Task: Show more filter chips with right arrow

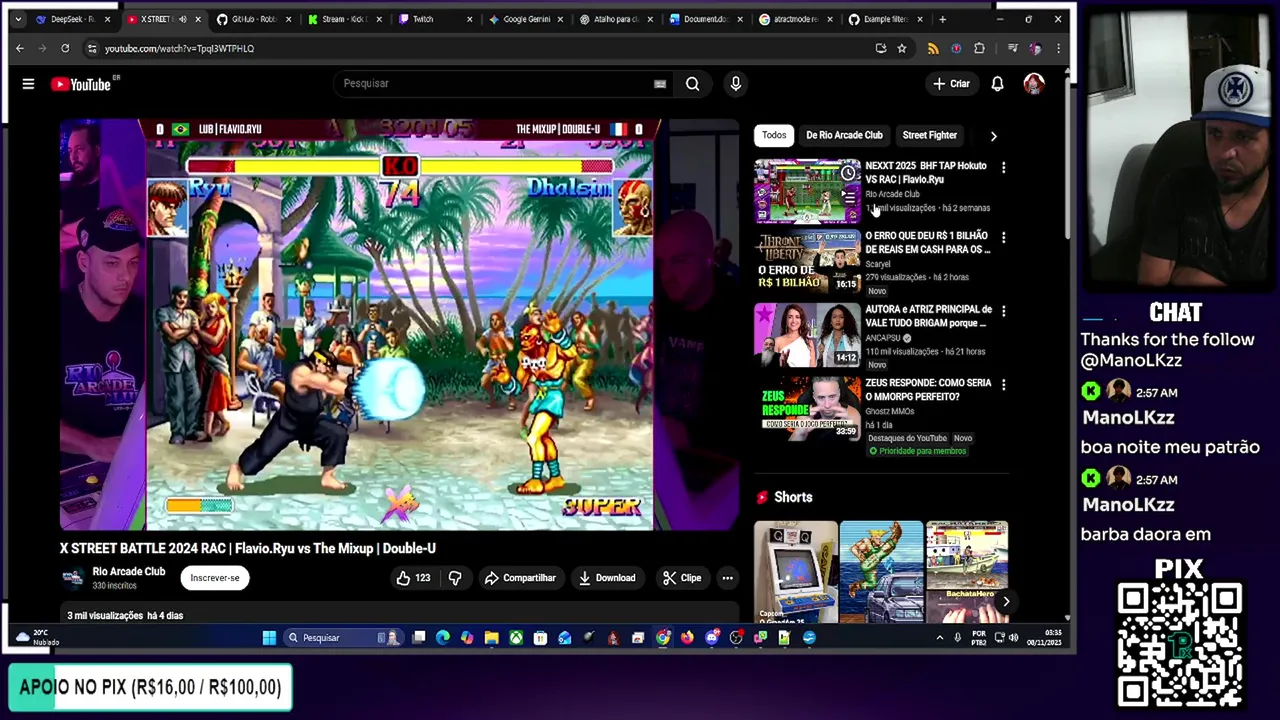Action: click(993, 135)
